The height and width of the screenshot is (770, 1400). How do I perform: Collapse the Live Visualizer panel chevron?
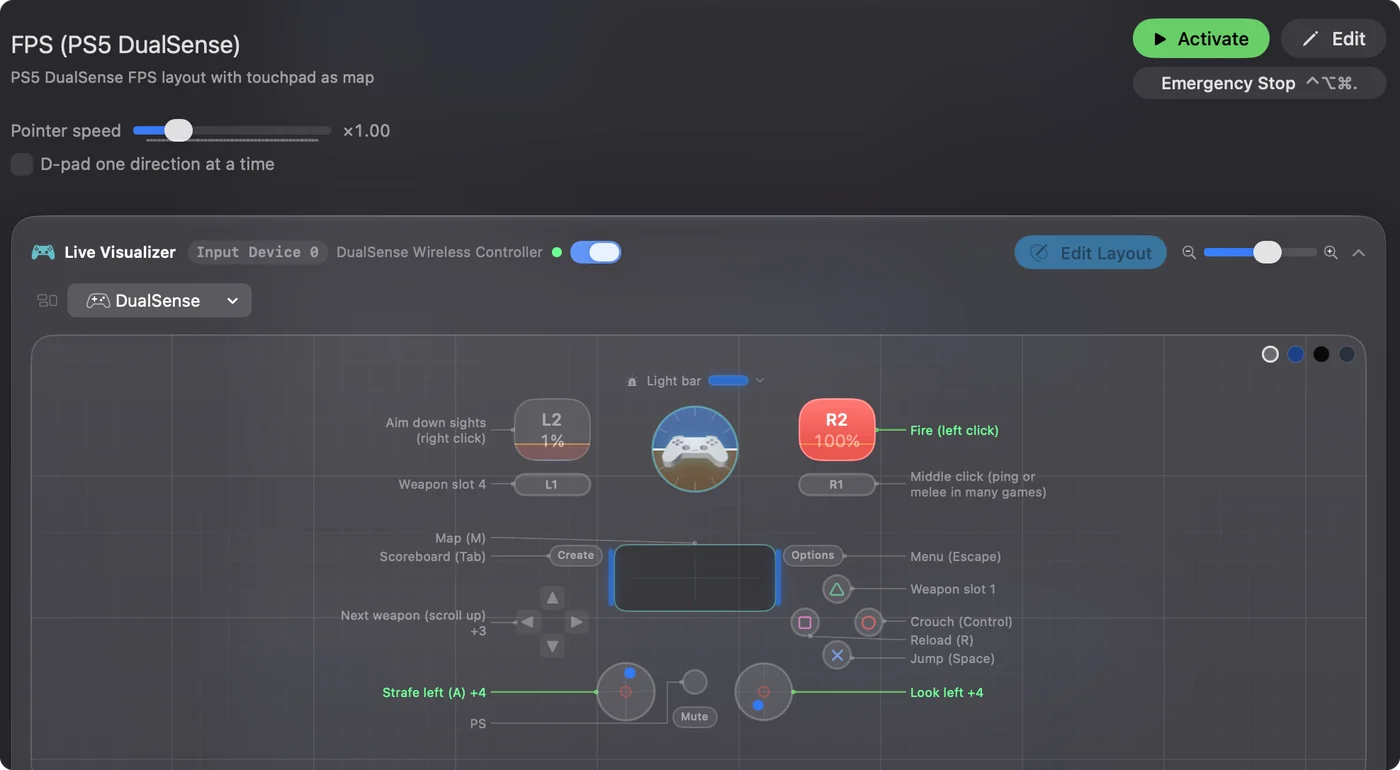click(1358, 253)
